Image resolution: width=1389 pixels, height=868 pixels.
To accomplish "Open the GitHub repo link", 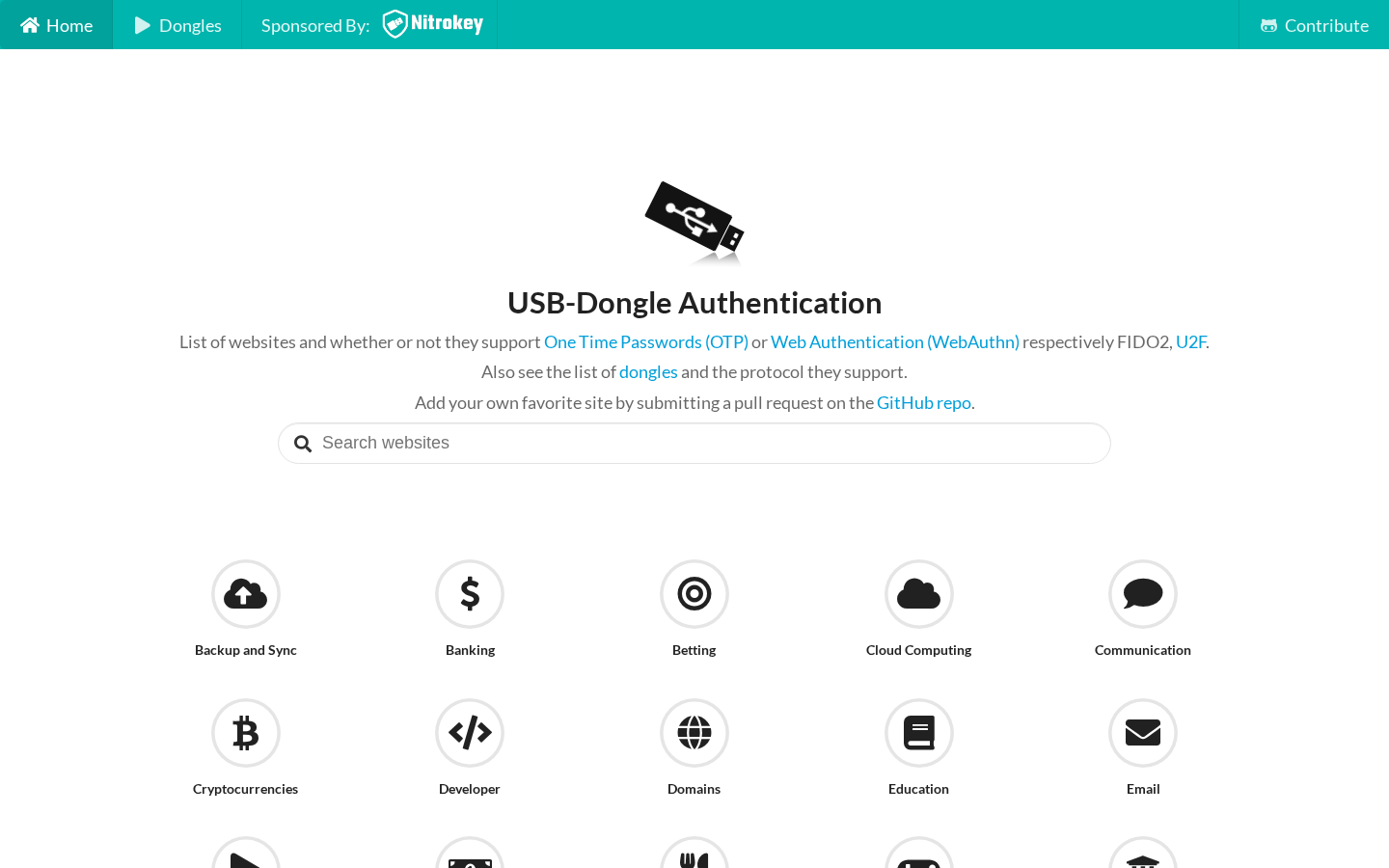I will point(924,403).
